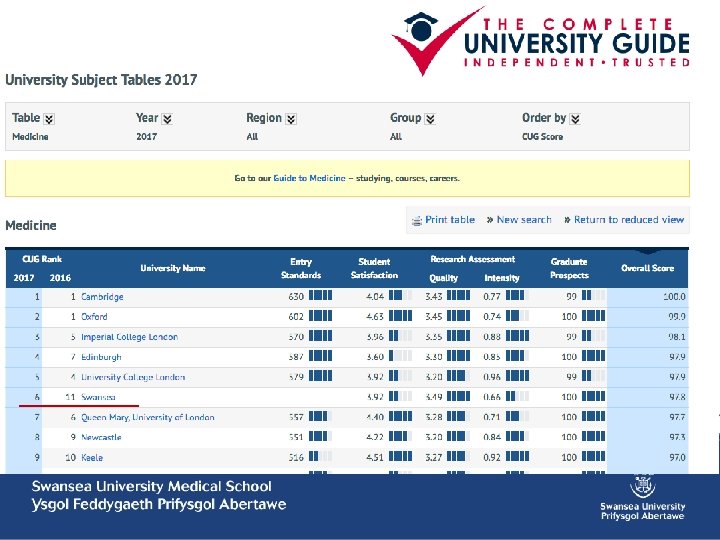
Task: Sort by Student Satisfaction column header
Action: click(x=374, y=268)
